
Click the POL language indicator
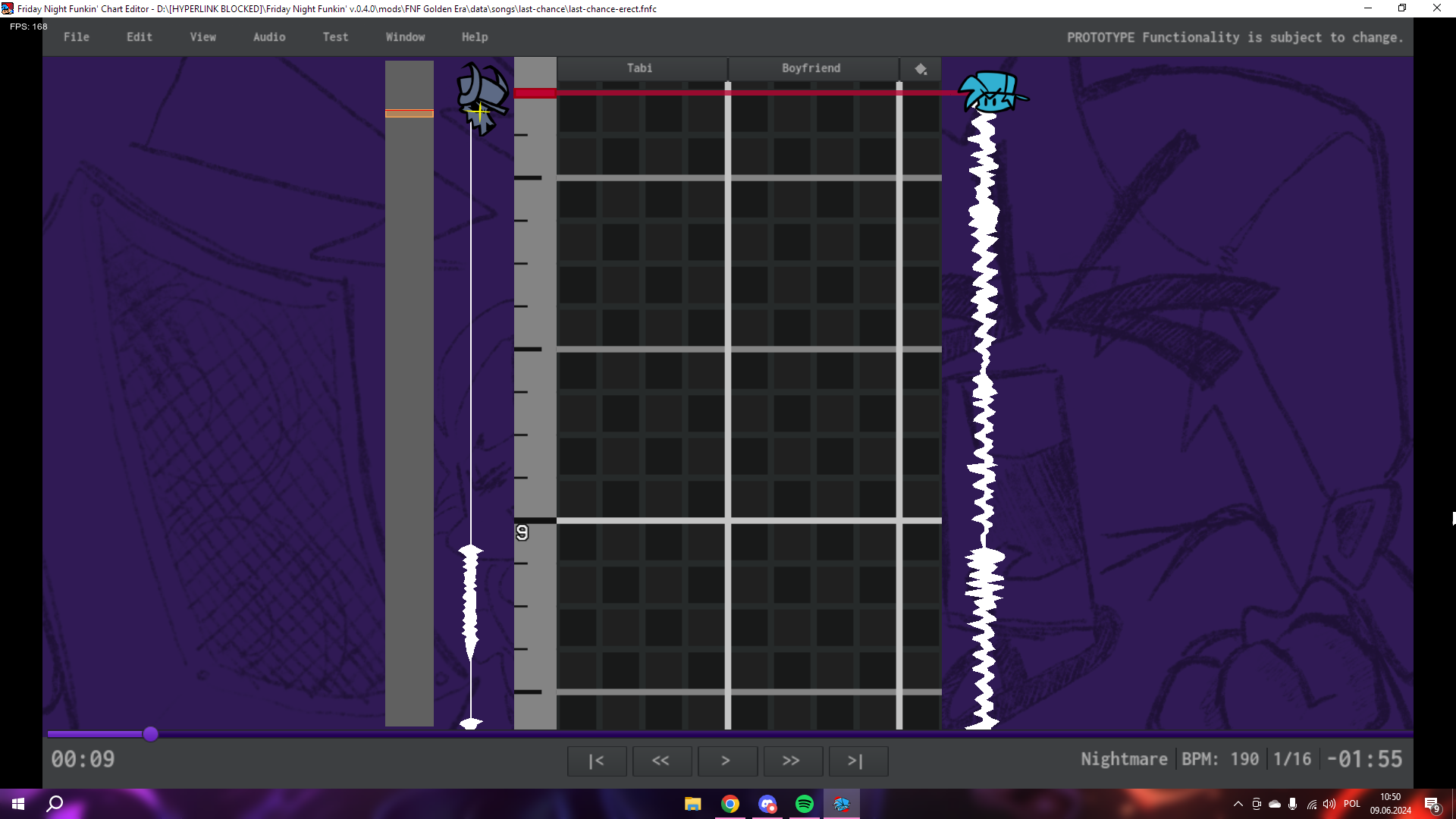coord(1352,804)
